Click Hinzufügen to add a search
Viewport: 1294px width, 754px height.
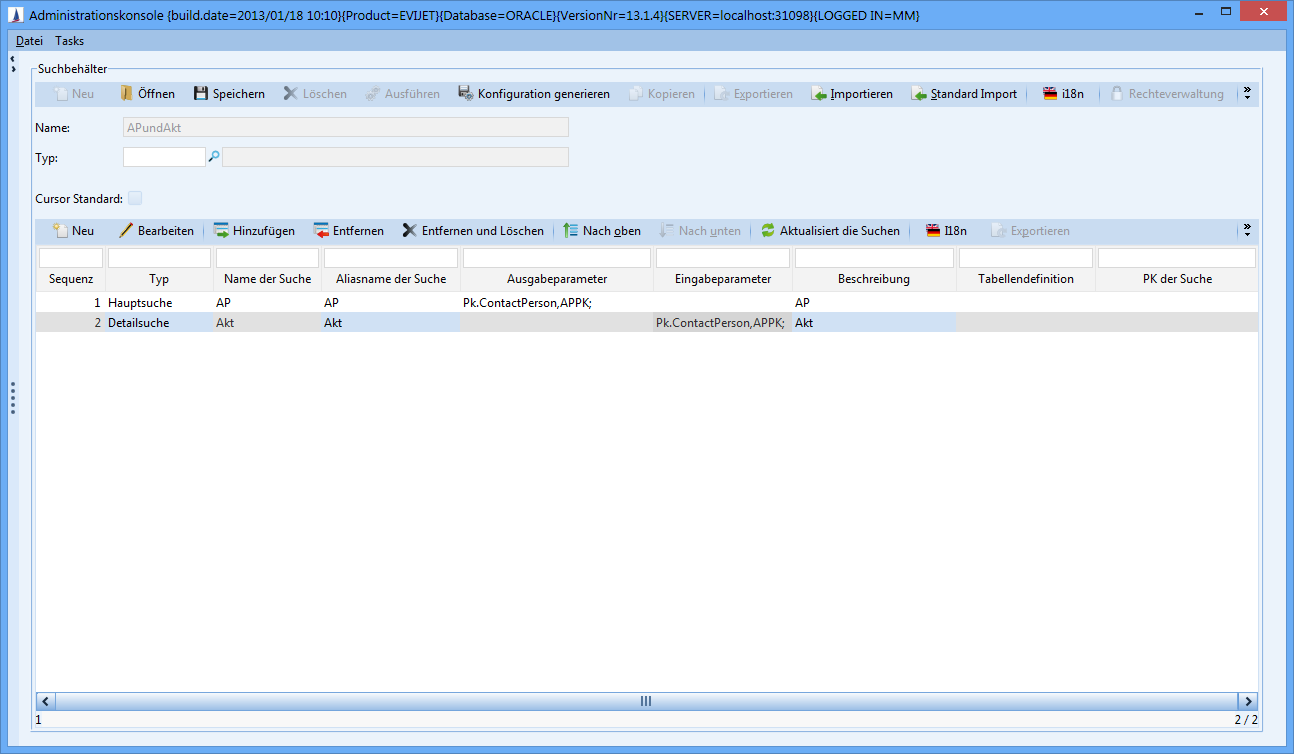pos(222,231)
